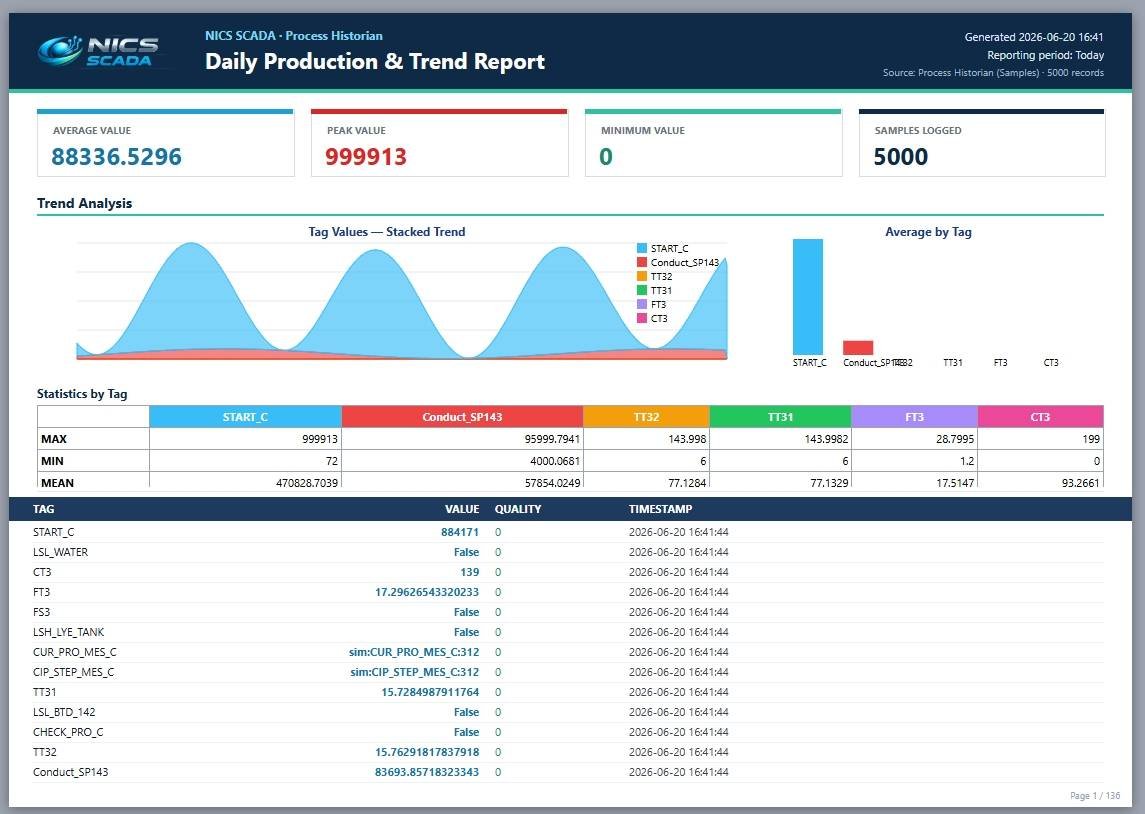Click the START_C legend color swatch
The image size is (1145, 814).
[642, 248]
